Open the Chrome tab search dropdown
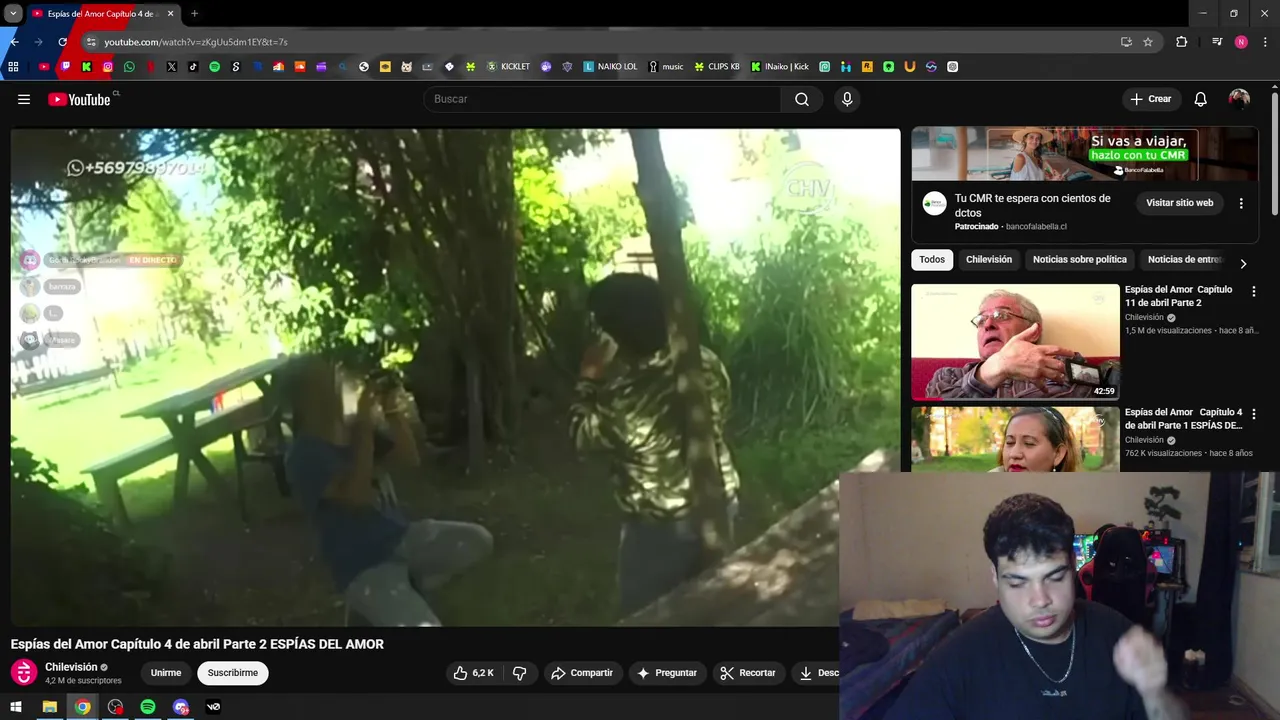This screenshot has height=720, width=1280. pyautogui.click(x=13, y=14)
